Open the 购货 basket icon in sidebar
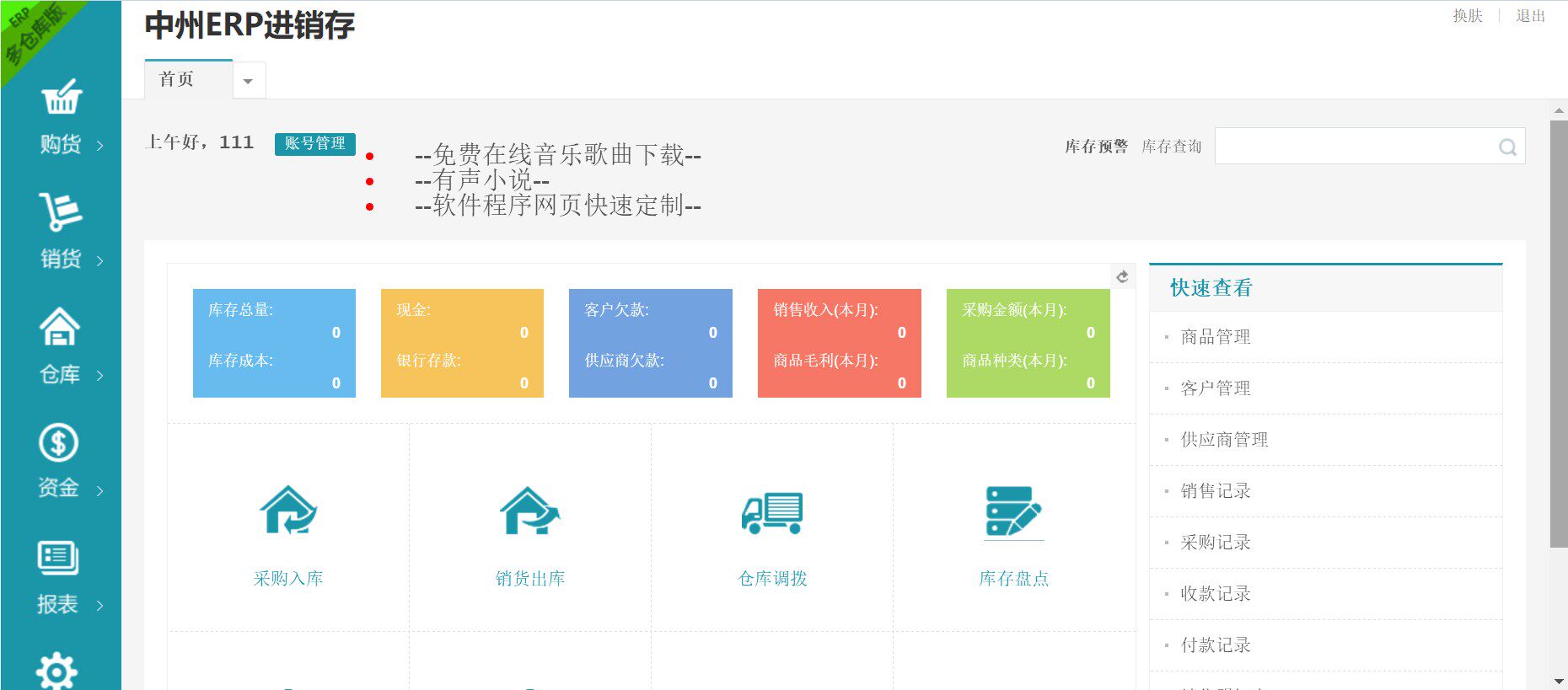The image size is (1568, 690). (62, 97)
